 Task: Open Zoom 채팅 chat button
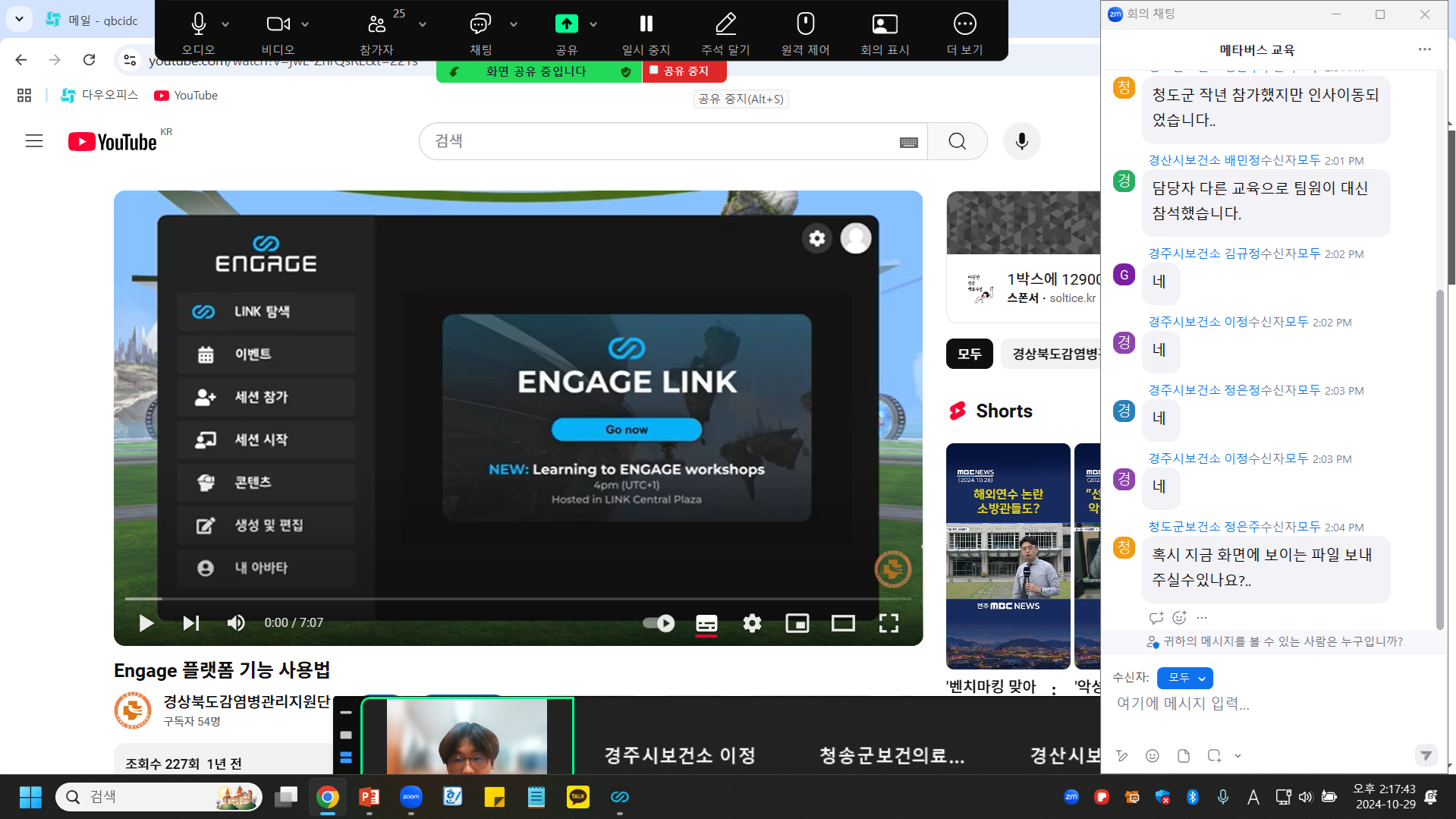[x=480, y=31]
